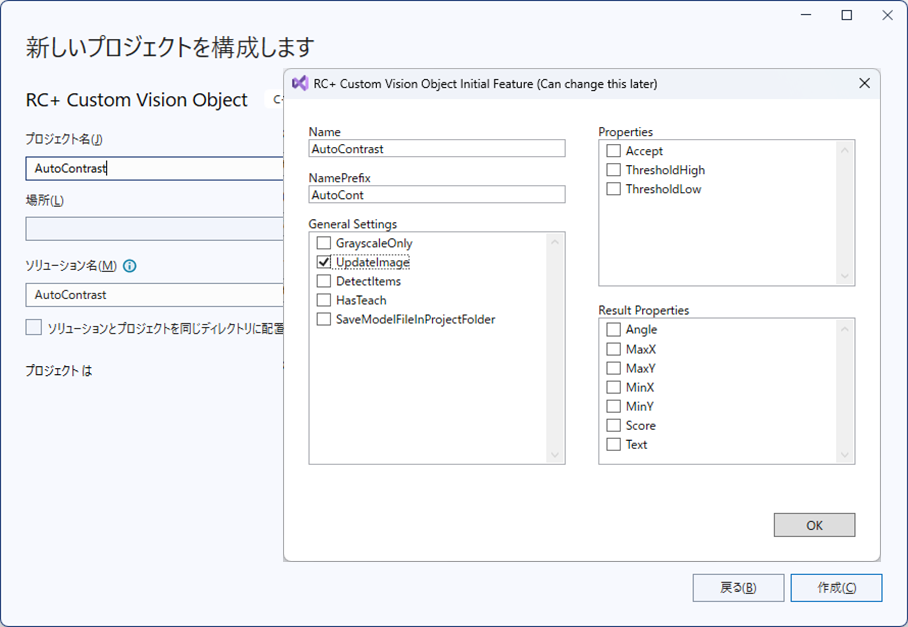Click the info icon beside solution name
908x627 pixels.
click(130, 266)
